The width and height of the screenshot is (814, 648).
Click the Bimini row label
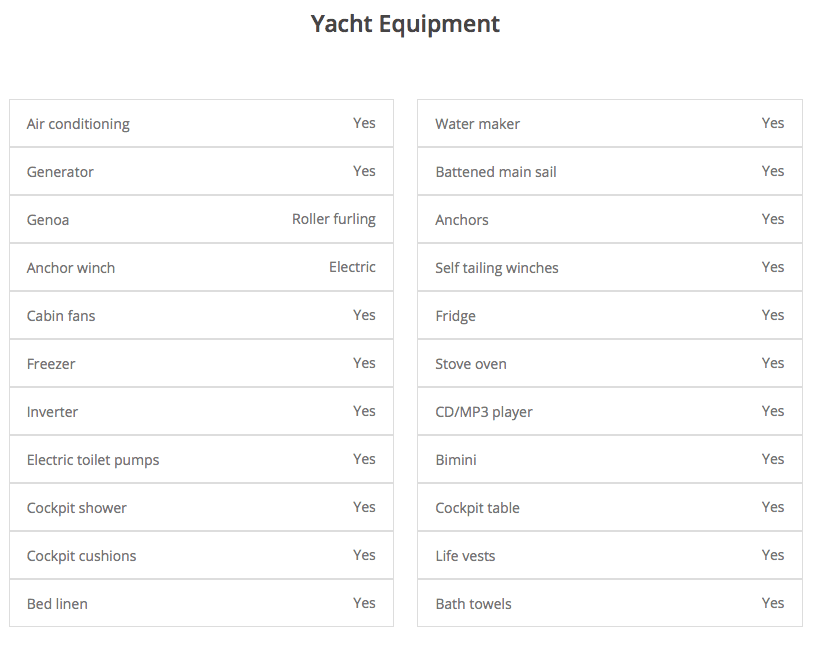pyautogui.click(x=456, y=460)
